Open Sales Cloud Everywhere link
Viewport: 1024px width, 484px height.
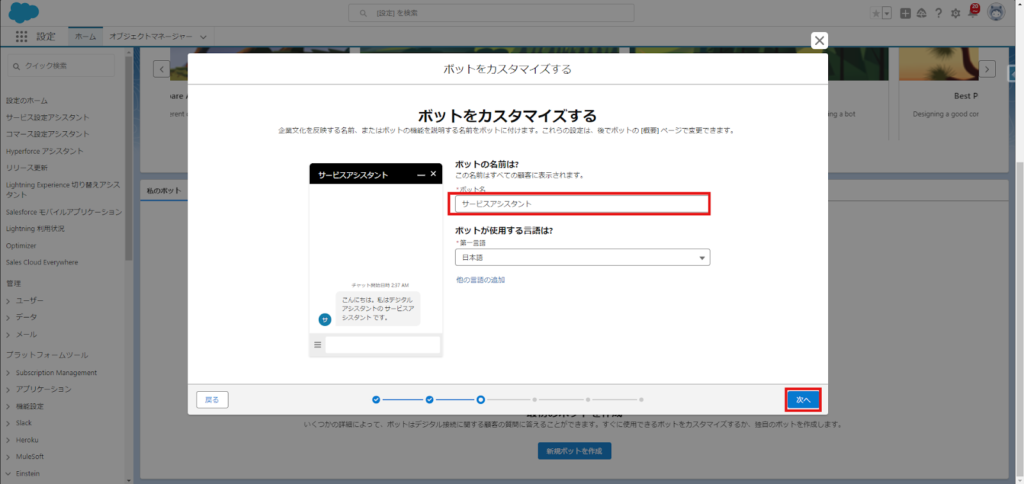(x=42, y=262)
